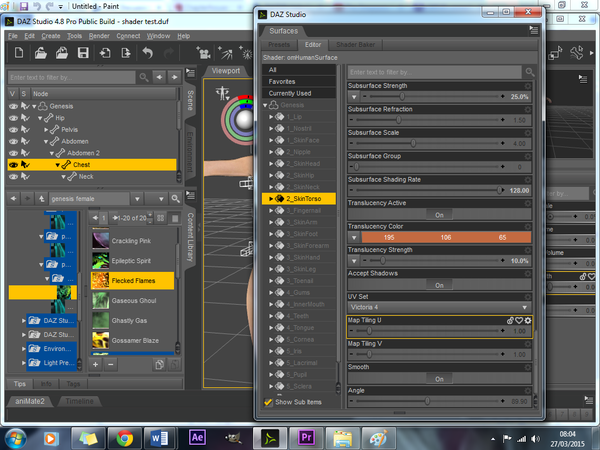Select the Crackling Pink shader preset
600x450 pixels.
click(x=133, y=241)
